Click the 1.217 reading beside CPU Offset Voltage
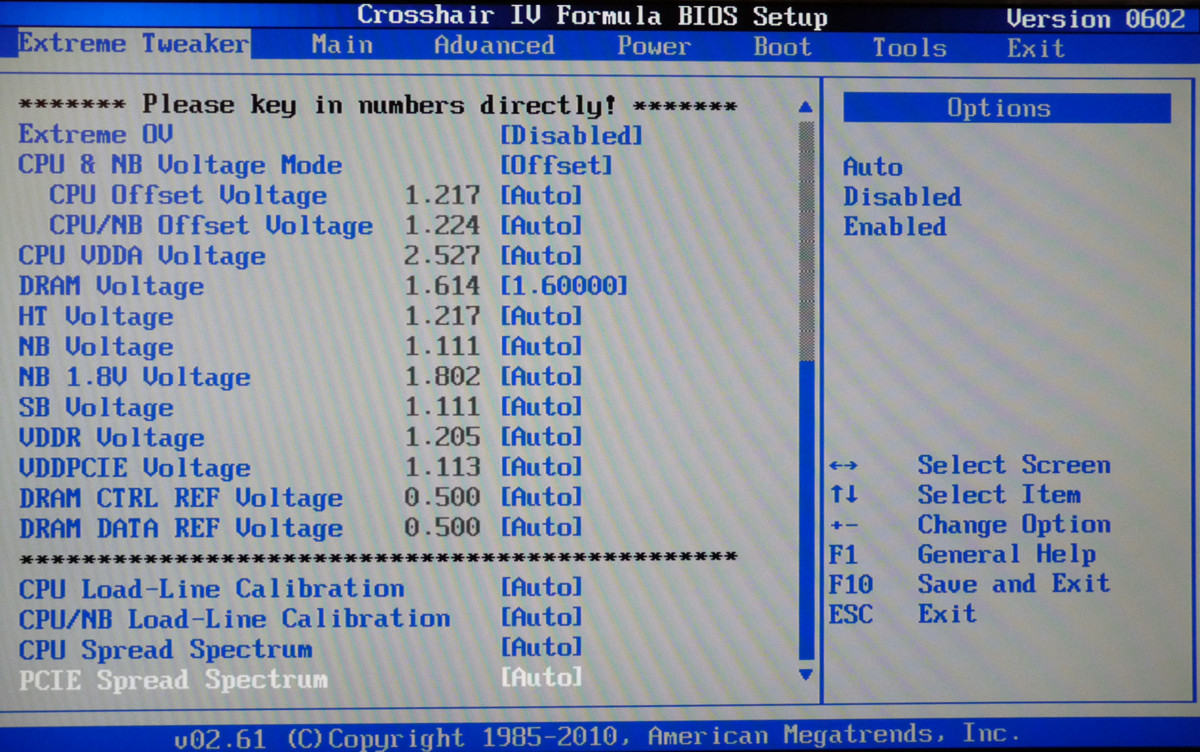The height and width of the screenshot is (752, 1200). [442, 195]
